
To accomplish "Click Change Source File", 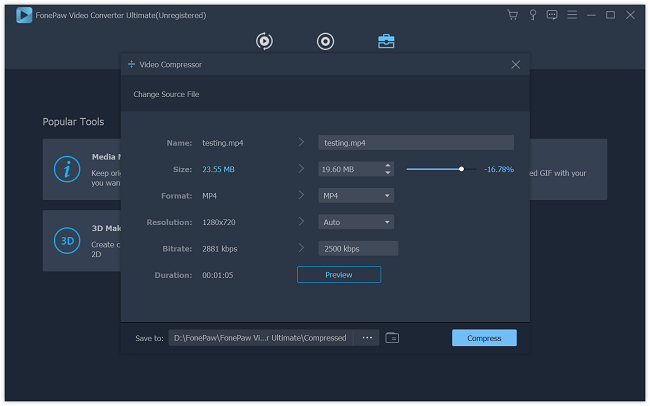I will tap(166, 95).
